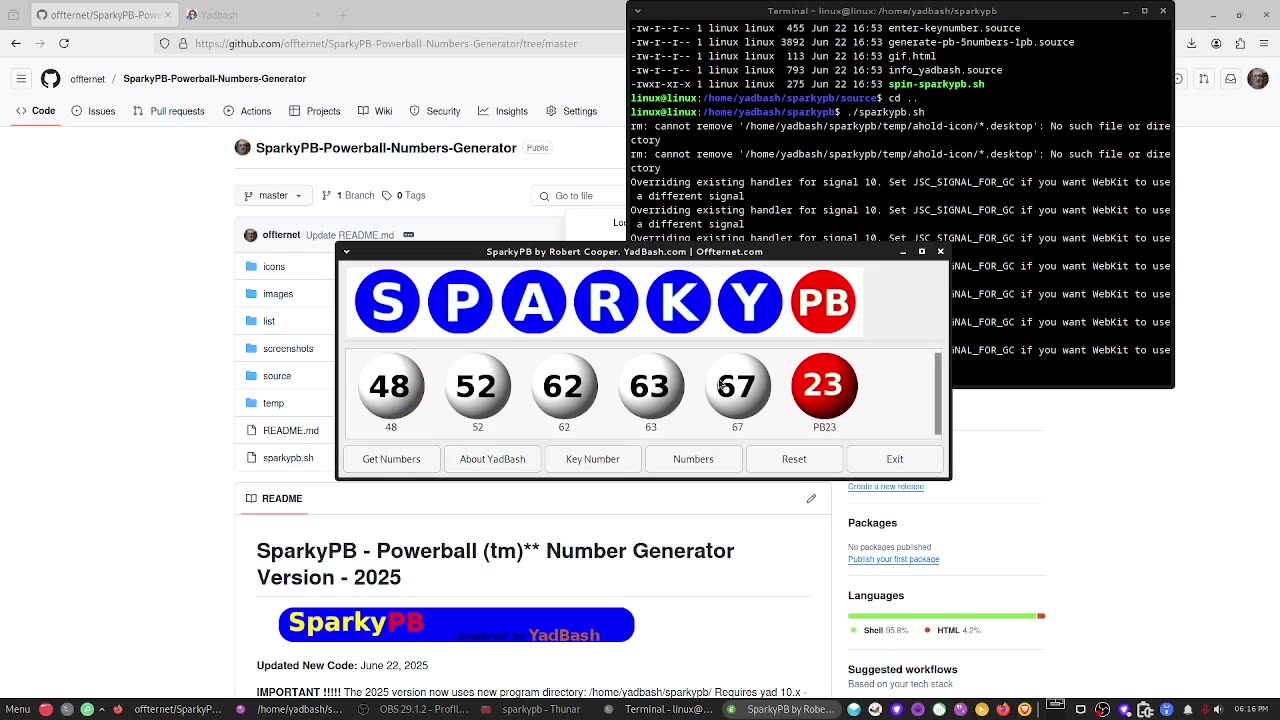
Task: Open the temp folder in repository
Action: point(273,403)
